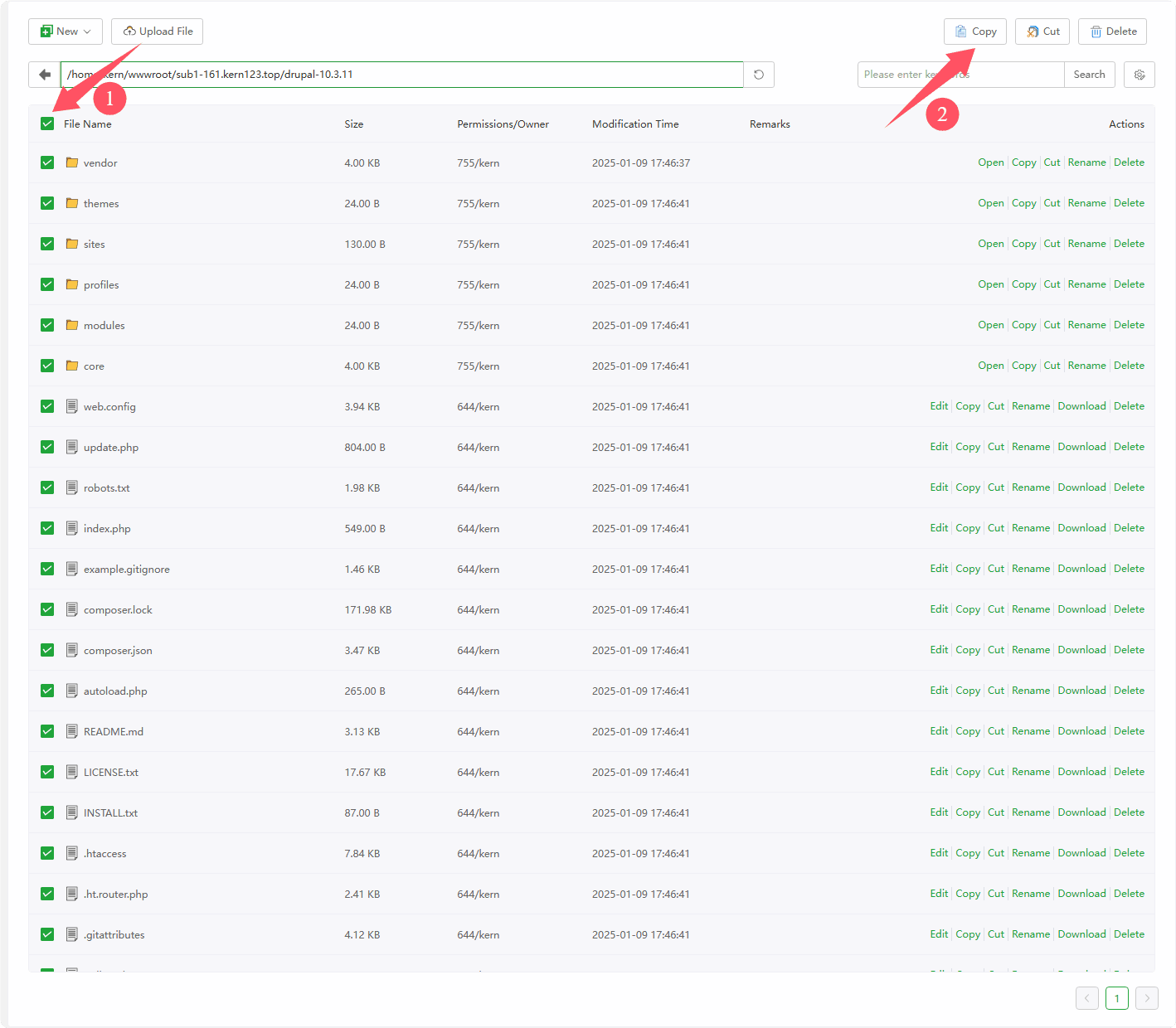
Task: Click the keyword search input field
Action: click(961, 75)
